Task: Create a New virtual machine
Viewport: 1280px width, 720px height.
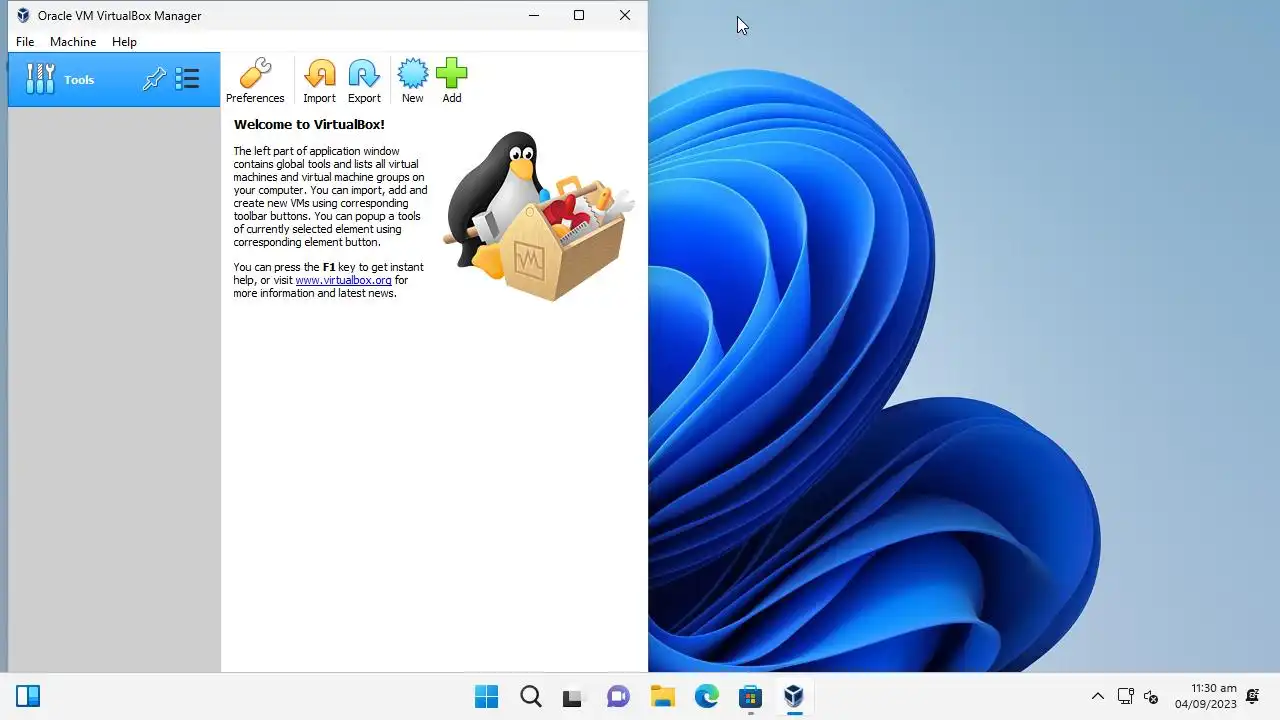Action: (x=412, y=80)
